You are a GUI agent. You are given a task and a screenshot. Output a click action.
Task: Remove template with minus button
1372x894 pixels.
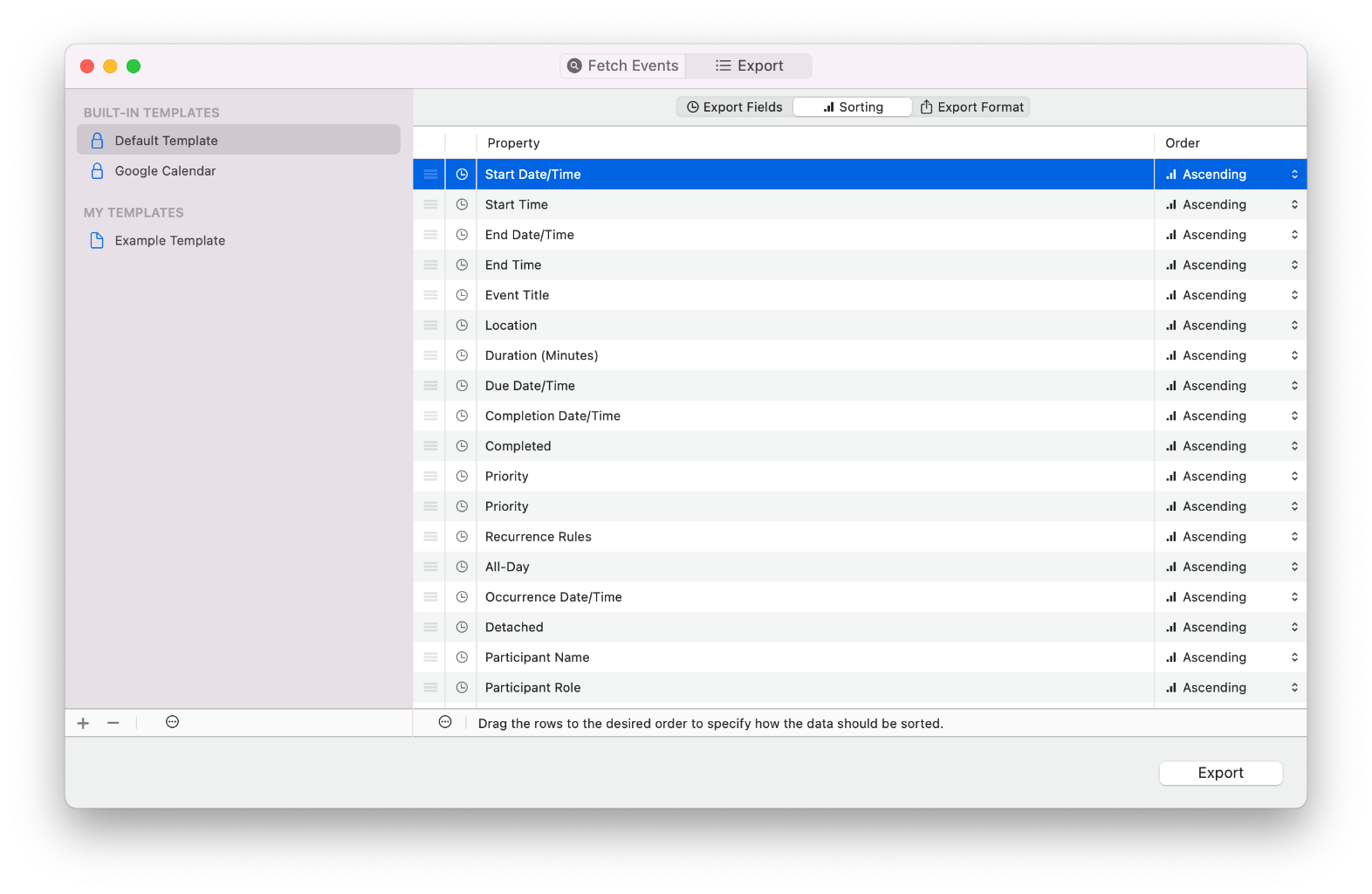point(113,723)
